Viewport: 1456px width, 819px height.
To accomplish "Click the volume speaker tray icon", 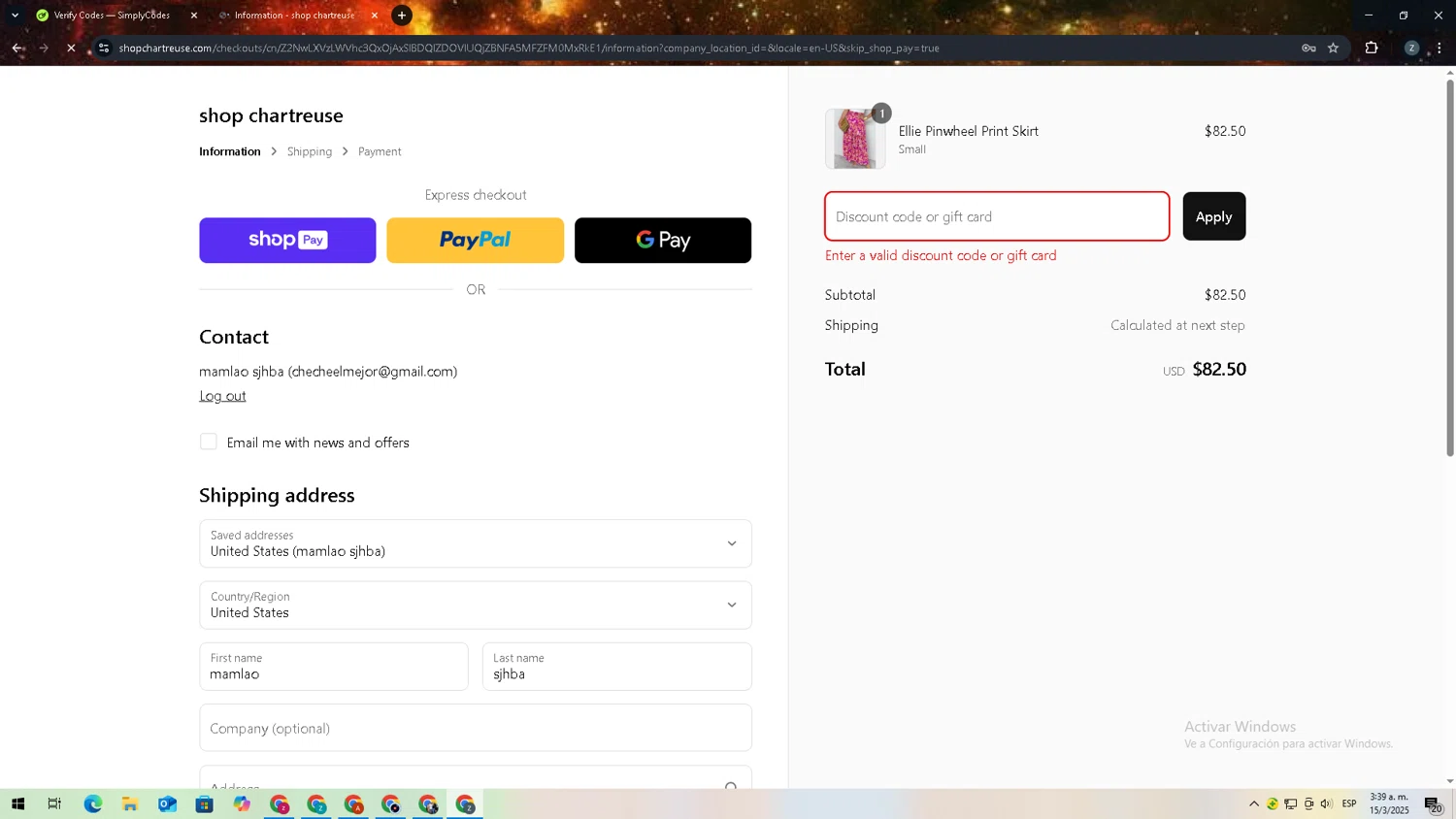I will [1326, 803].
